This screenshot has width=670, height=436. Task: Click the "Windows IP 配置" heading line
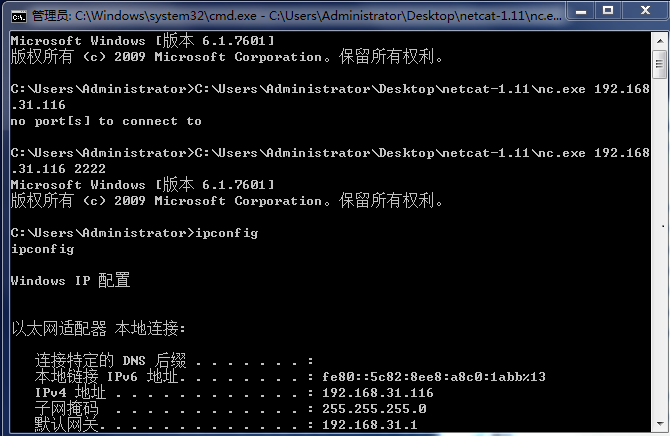point(70,281)
